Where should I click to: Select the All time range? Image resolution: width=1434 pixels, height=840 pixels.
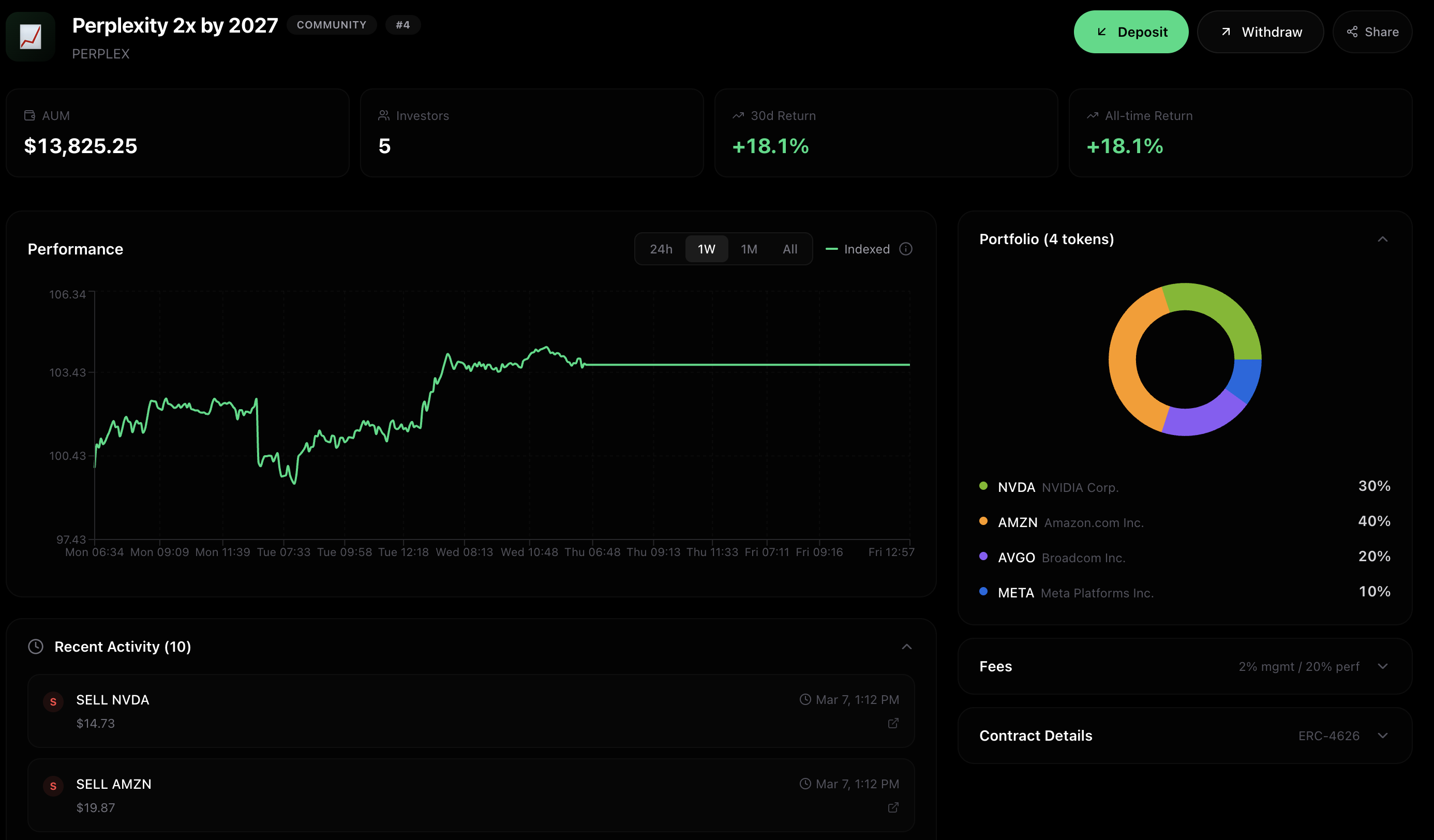(789, 249)
